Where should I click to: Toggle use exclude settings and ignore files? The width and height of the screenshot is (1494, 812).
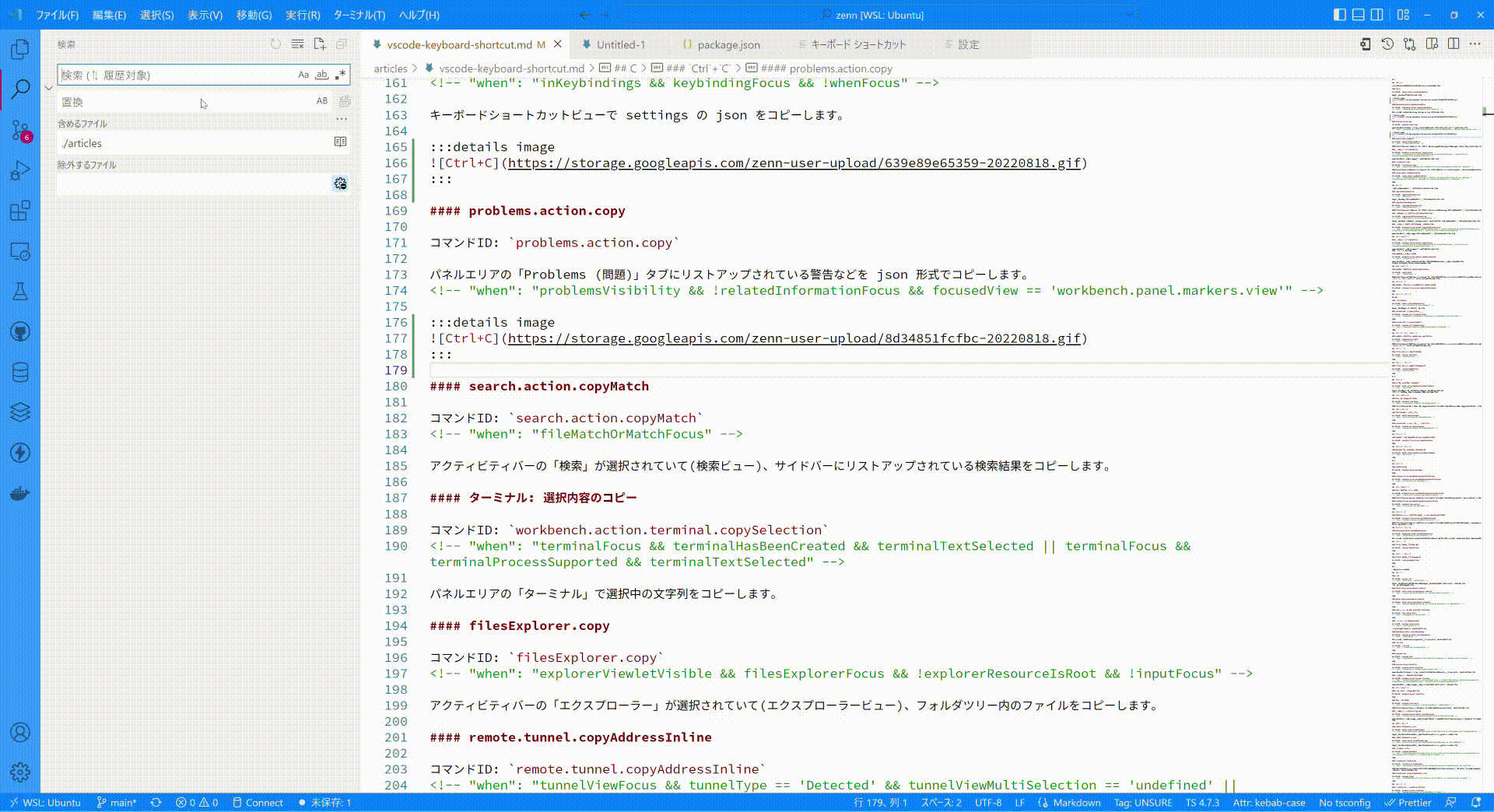coord(341,184)
